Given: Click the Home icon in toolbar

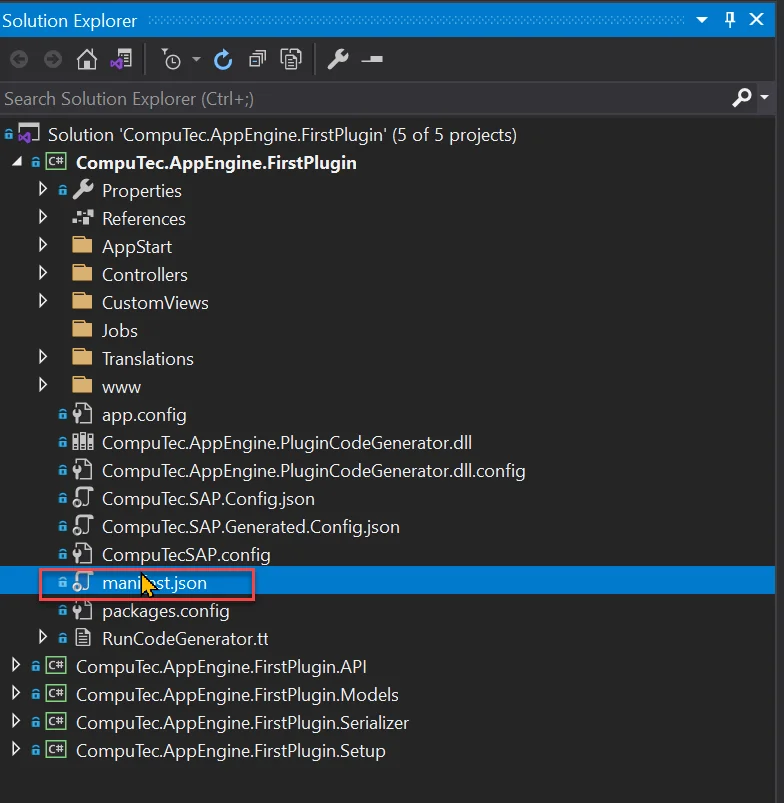Looking at the screenshot, I should pyautogui.click(x=87, y=60).
